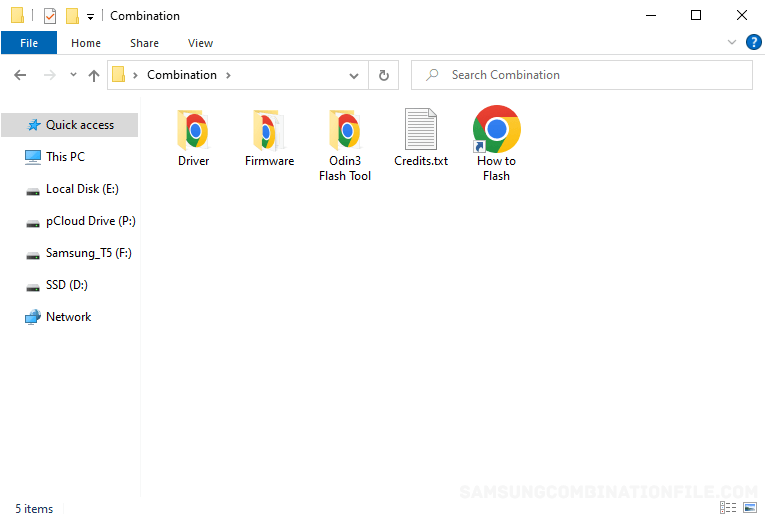Viewport: 766px width, 521px height.
Task: Switch to the Share ribbon tab
Action: point(144,43)
